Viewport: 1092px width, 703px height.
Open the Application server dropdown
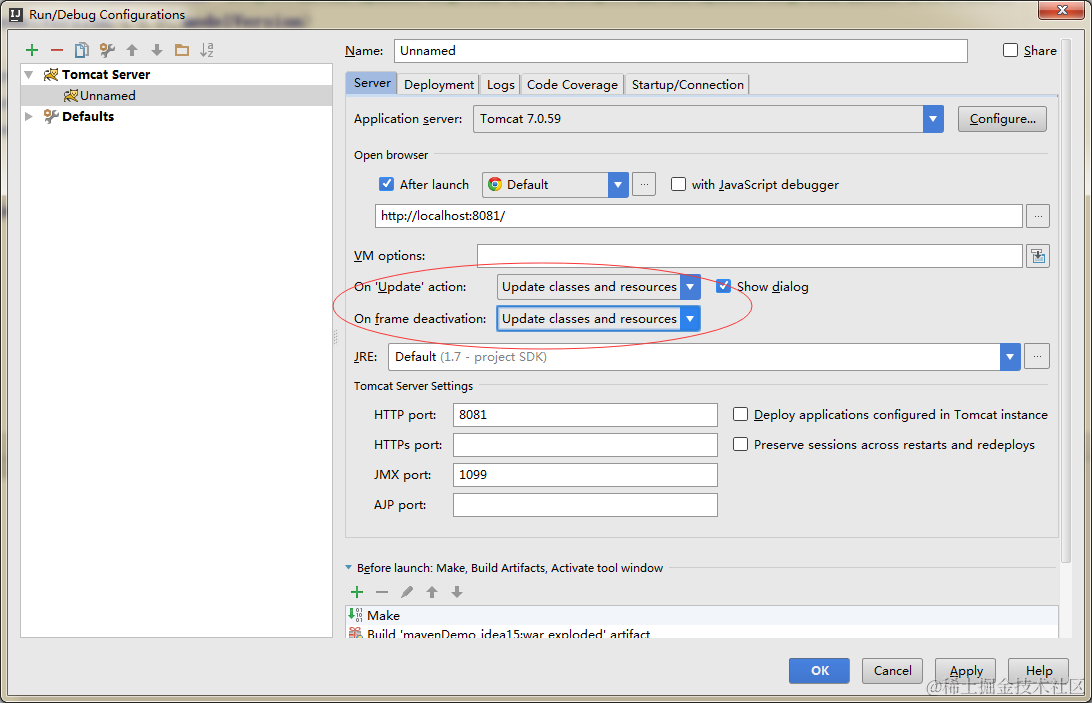click(x=933, y=119)
